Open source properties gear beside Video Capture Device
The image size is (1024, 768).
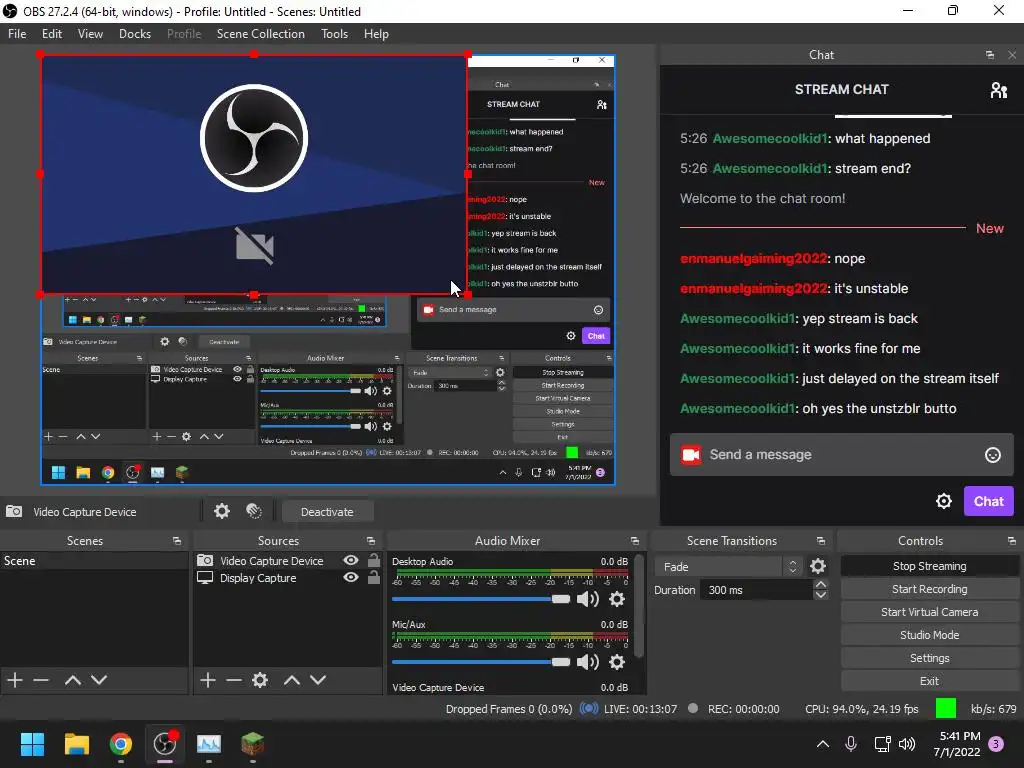(x=222, y=511)
